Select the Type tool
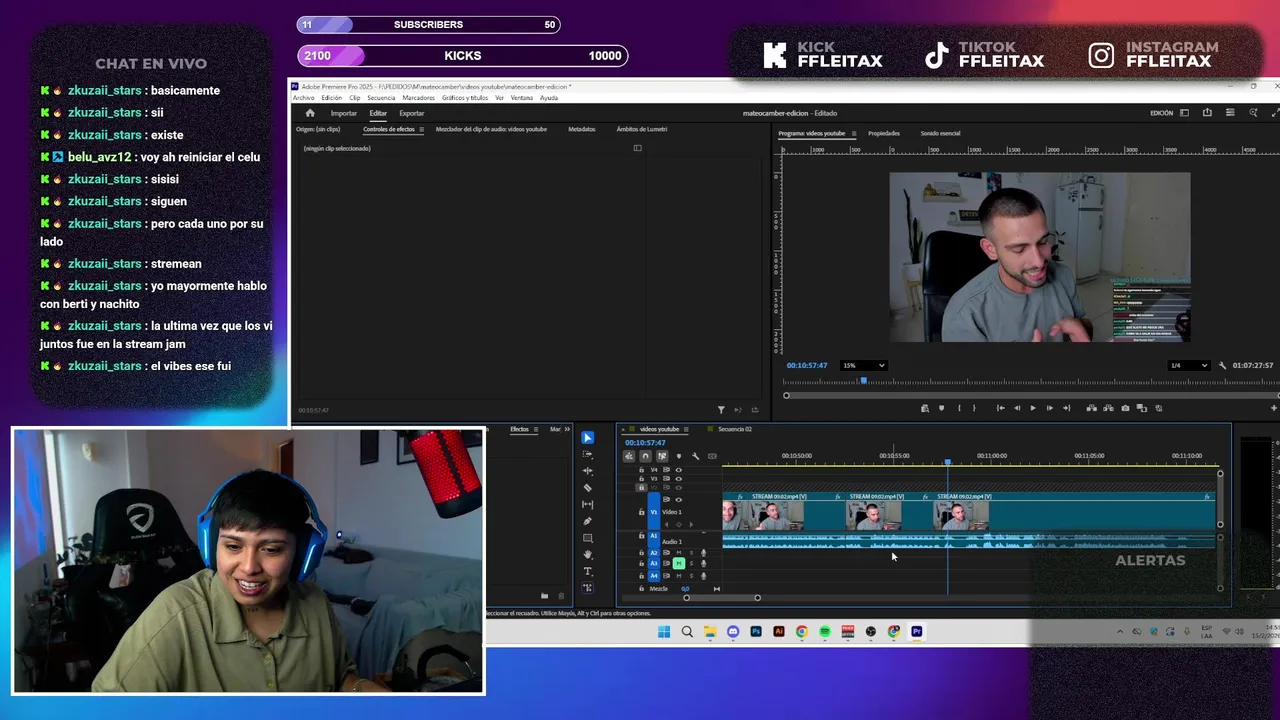Viewport: 1280px width, 720px height. pos(587,571)
